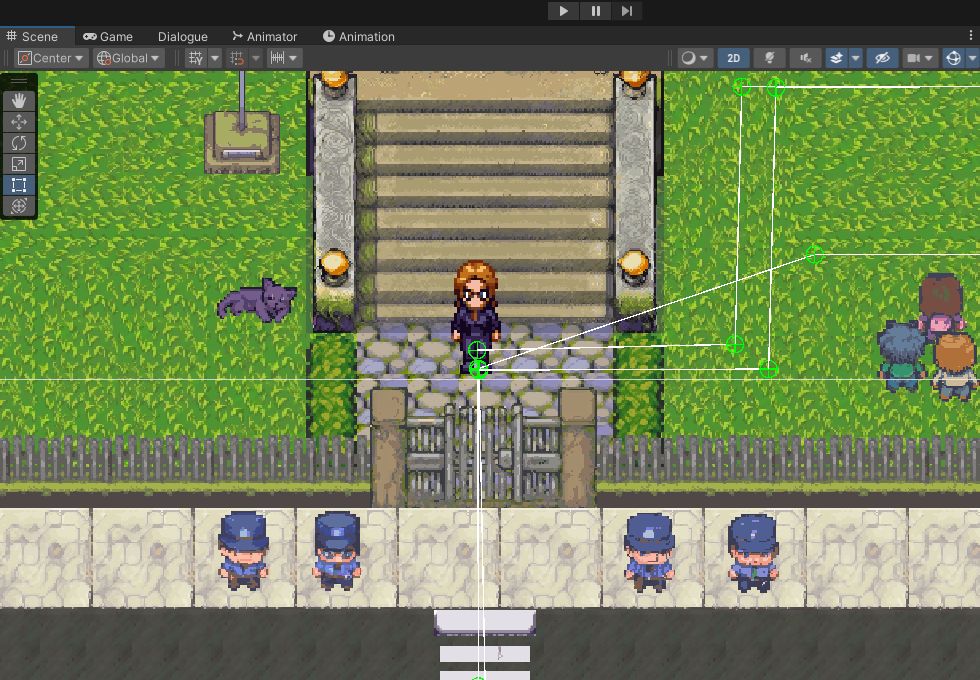The height and width of the screenshot is (680, 980).
Task: Open scene camera settings
Action: click(x=913, y=58)
